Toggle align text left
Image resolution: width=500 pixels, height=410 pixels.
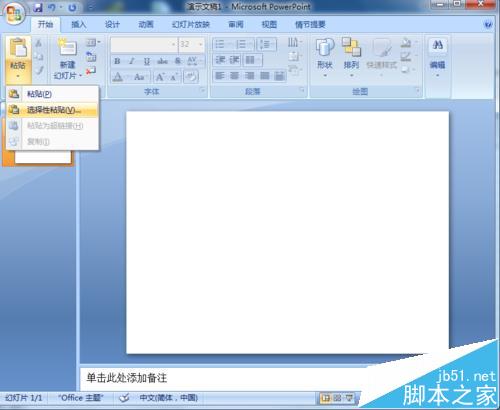(220, 76)
